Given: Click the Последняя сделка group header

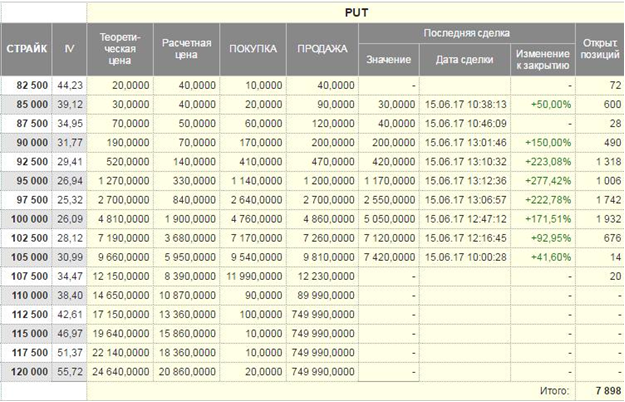Looking at the screenshot, I should point(465,34).
